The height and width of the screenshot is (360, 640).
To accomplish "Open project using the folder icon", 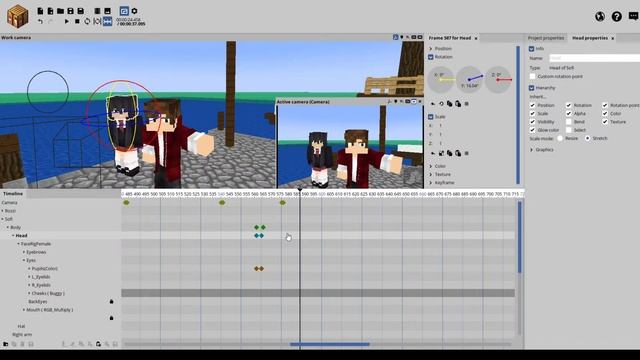I will [60, 11].
